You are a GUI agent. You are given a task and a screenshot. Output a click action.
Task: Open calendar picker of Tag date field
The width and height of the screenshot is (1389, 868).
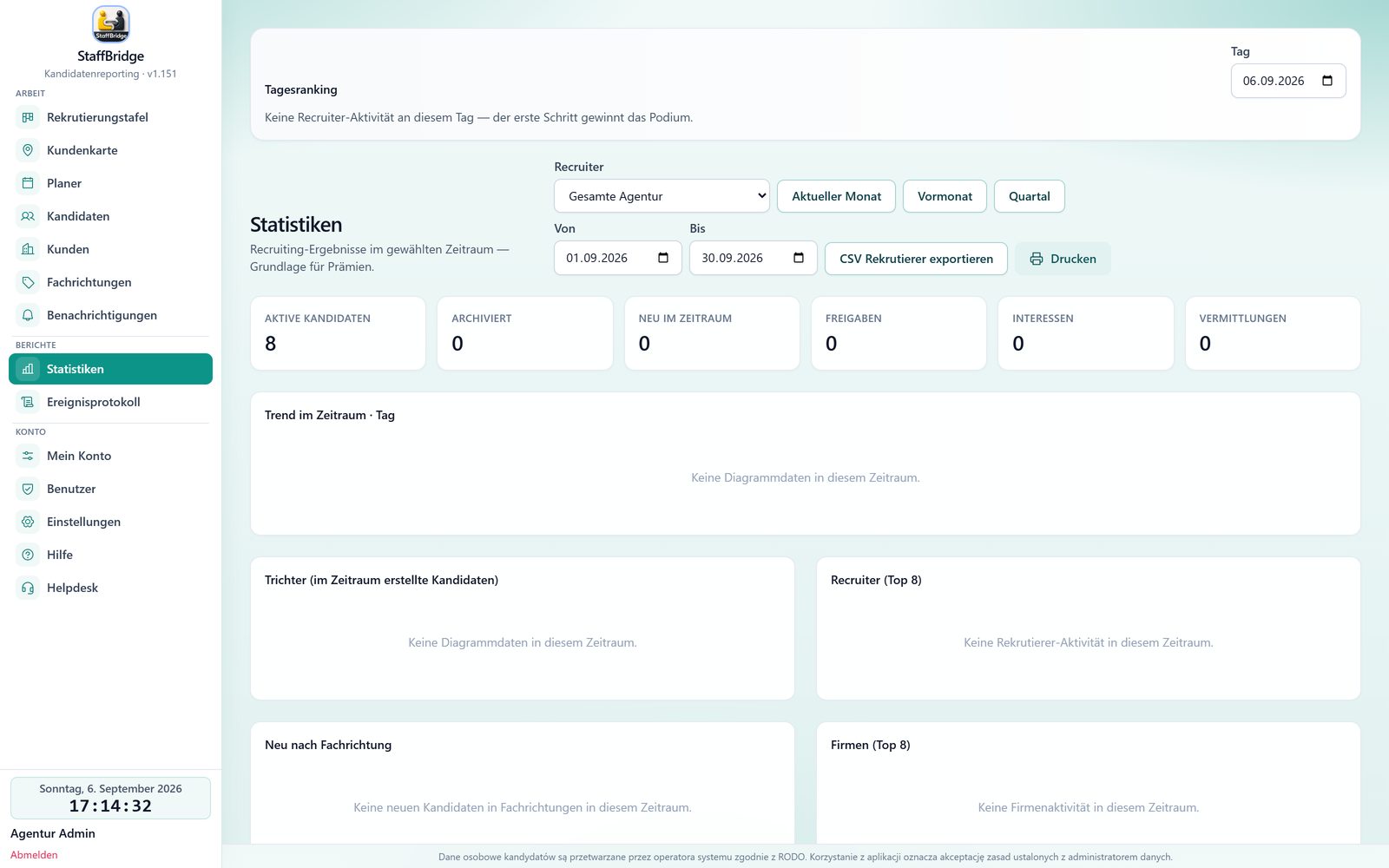1326,81
